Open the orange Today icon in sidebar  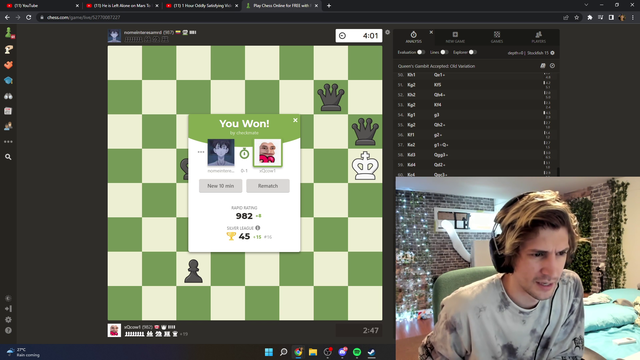pos(9,65)
